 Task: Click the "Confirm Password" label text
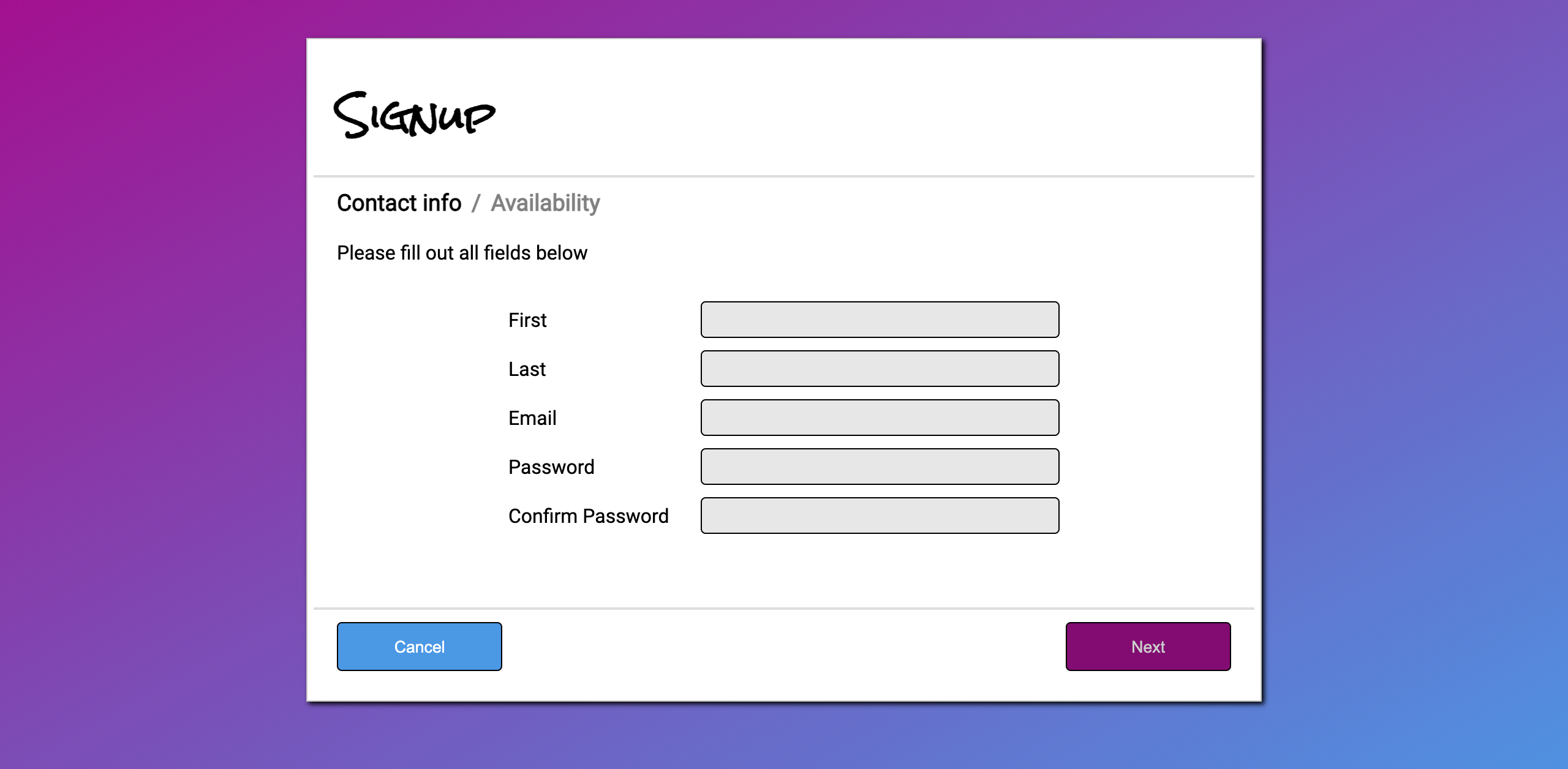pos(588,516)
